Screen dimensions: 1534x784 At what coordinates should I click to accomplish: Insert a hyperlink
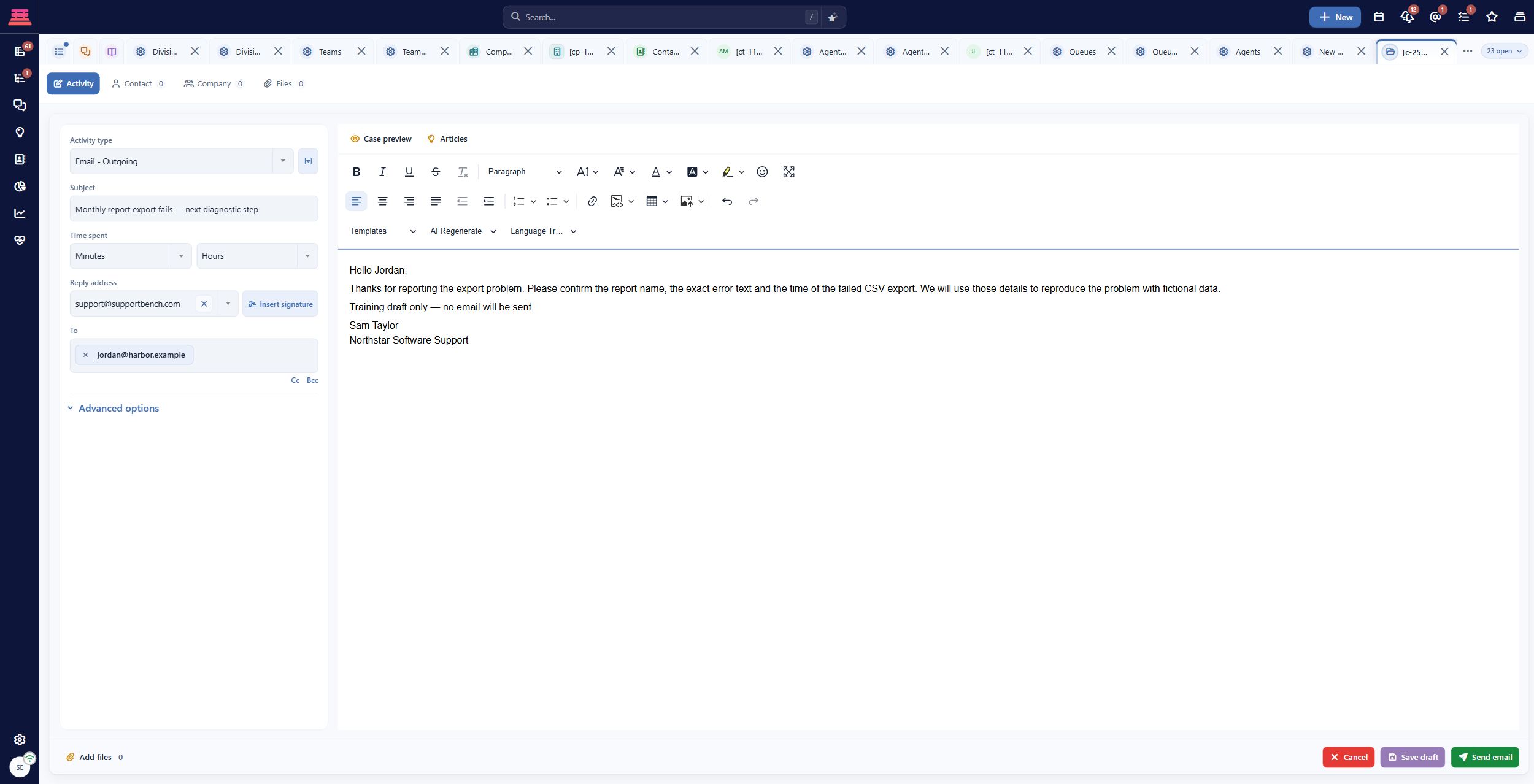592,201
